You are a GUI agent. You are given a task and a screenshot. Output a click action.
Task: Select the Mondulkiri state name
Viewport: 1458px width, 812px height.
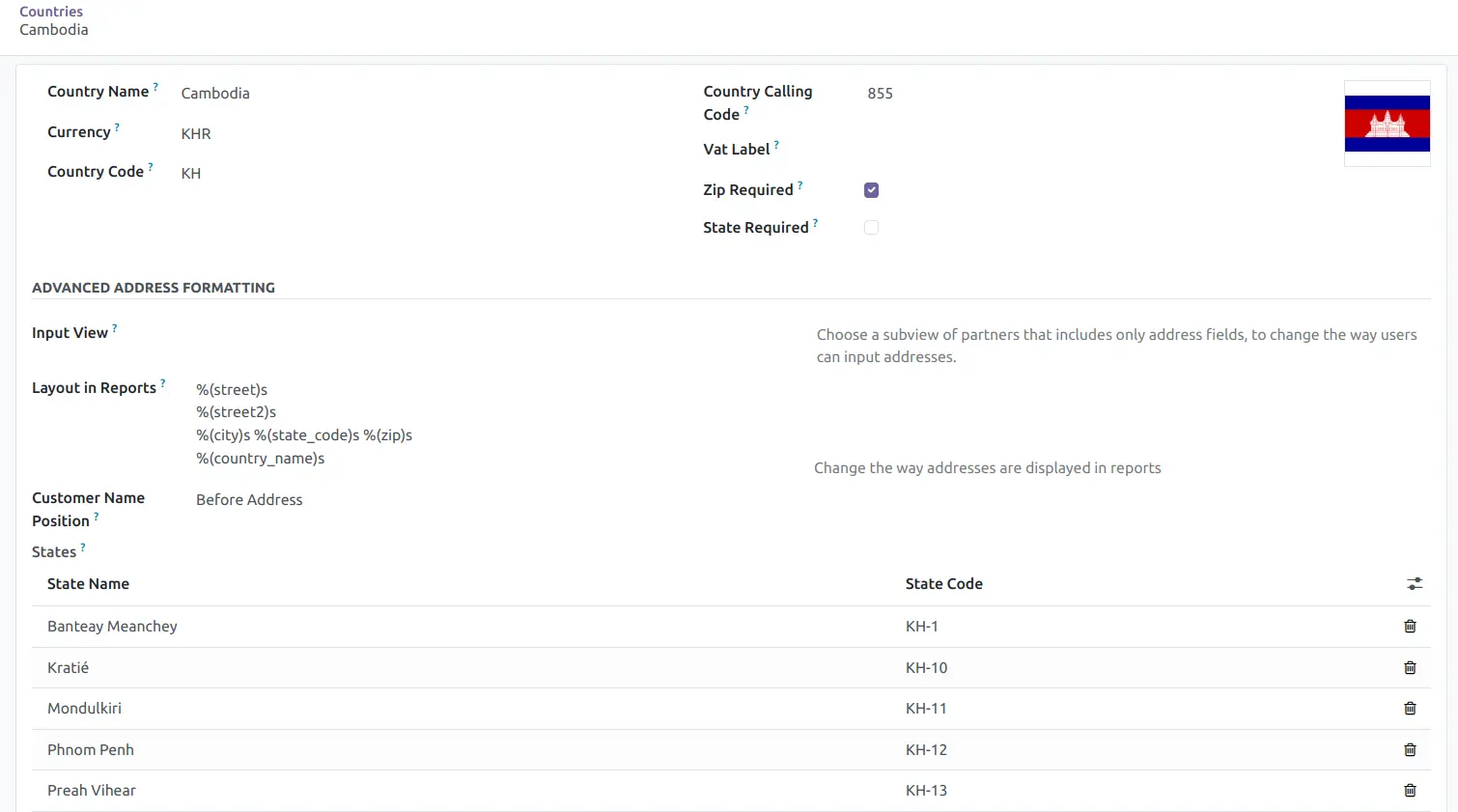[x=84, y=709]
